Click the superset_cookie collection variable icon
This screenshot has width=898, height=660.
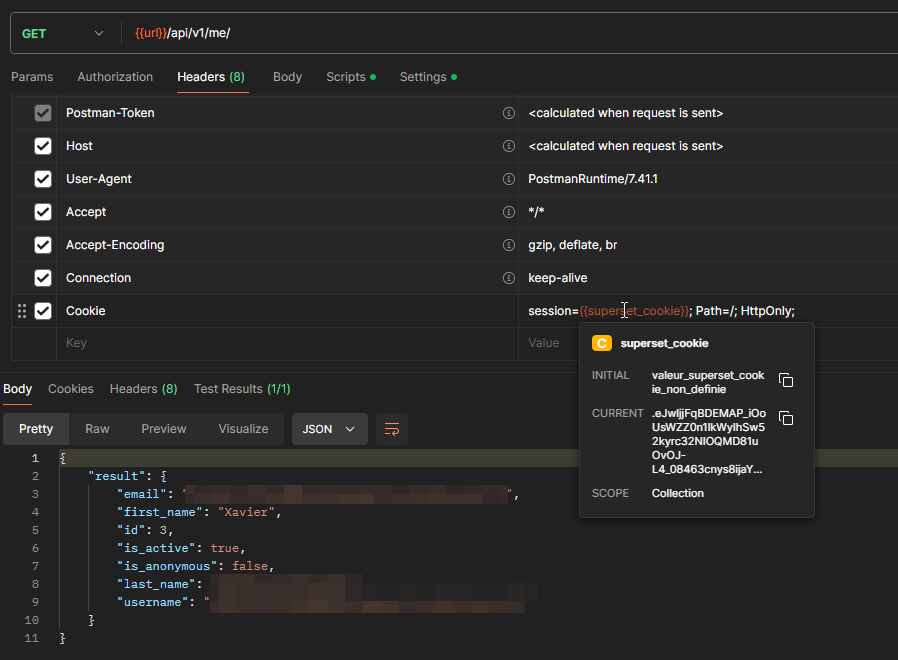pyautogui.click(x=602, y=343)
